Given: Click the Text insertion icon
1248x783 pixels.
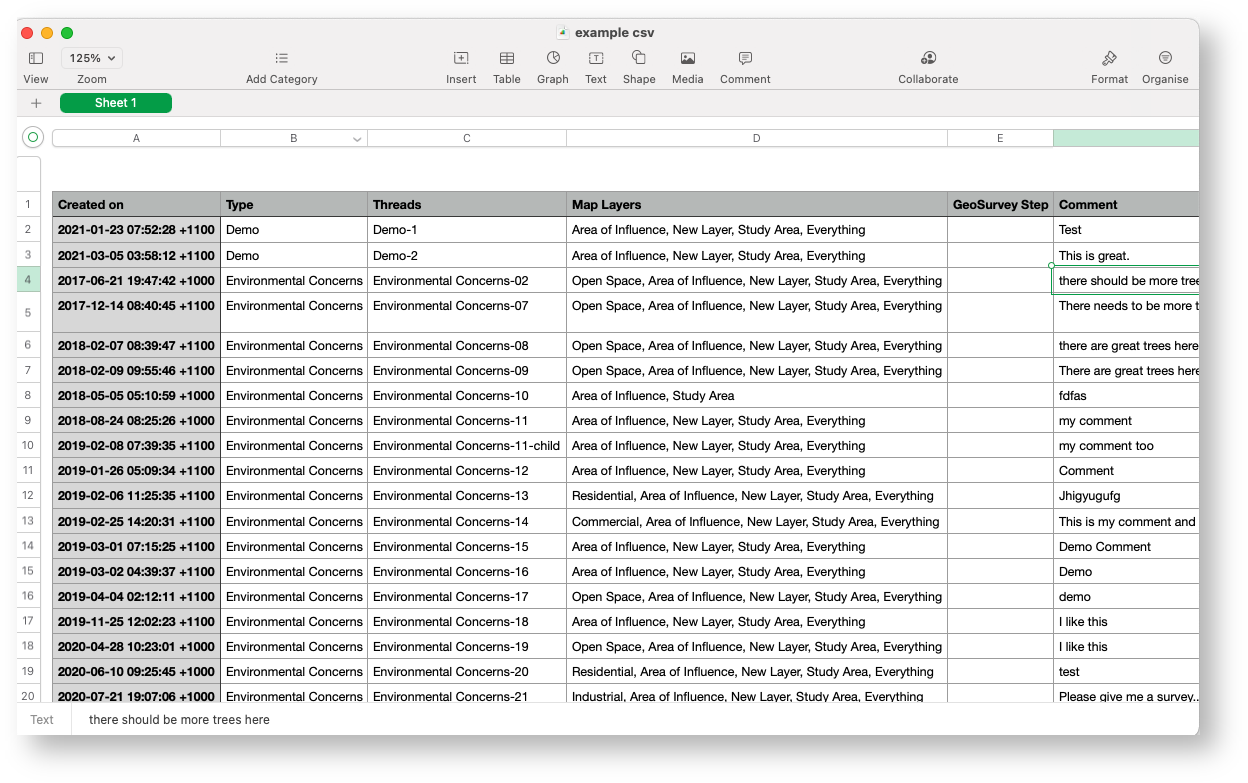Looking at the screenshot, I should coord(595,58).
